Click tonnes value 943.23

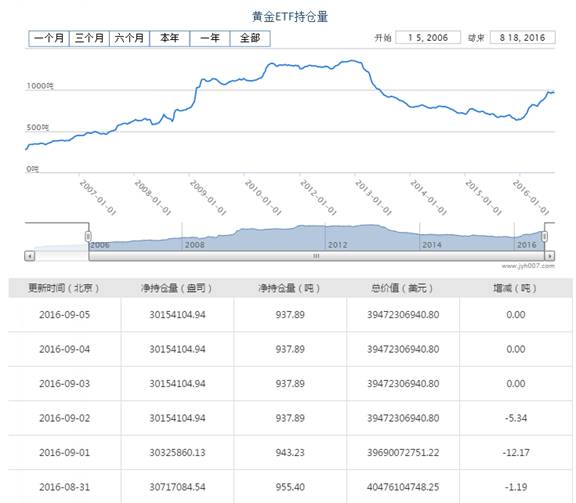(290, 453)
